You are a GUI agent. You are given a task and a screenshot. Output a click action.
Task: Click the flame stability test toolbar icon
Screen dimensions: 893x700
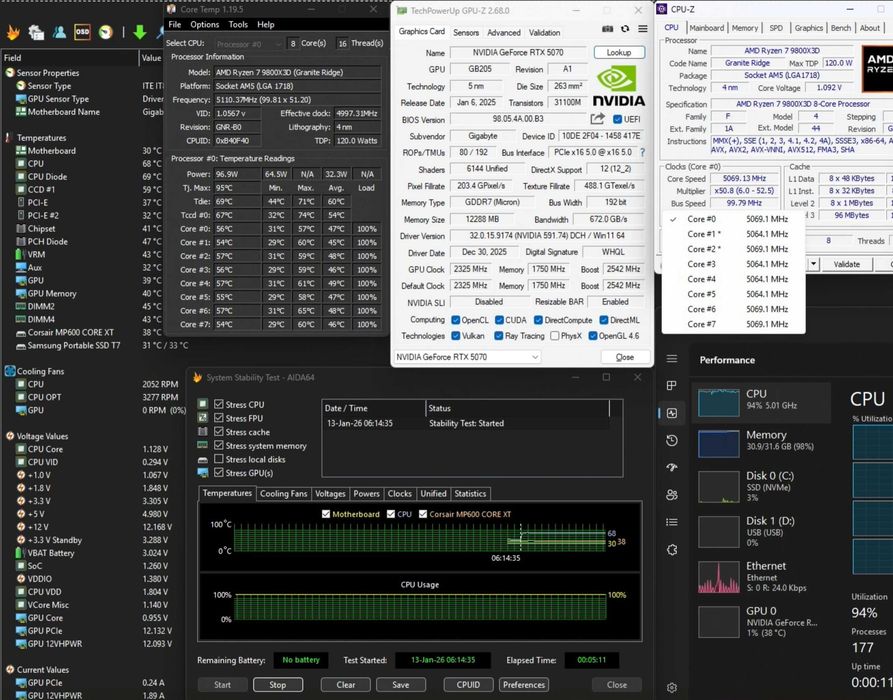[13, 32]
